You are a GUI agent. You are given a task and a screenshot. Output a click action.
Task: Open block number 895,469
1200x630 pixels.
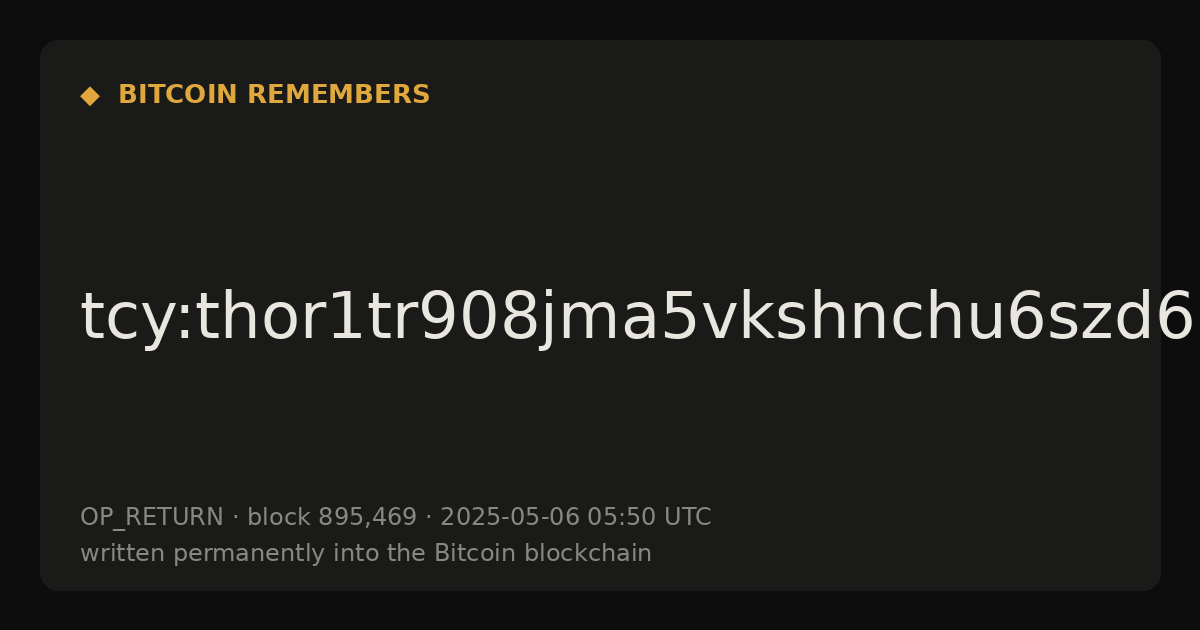coord(367,517)
